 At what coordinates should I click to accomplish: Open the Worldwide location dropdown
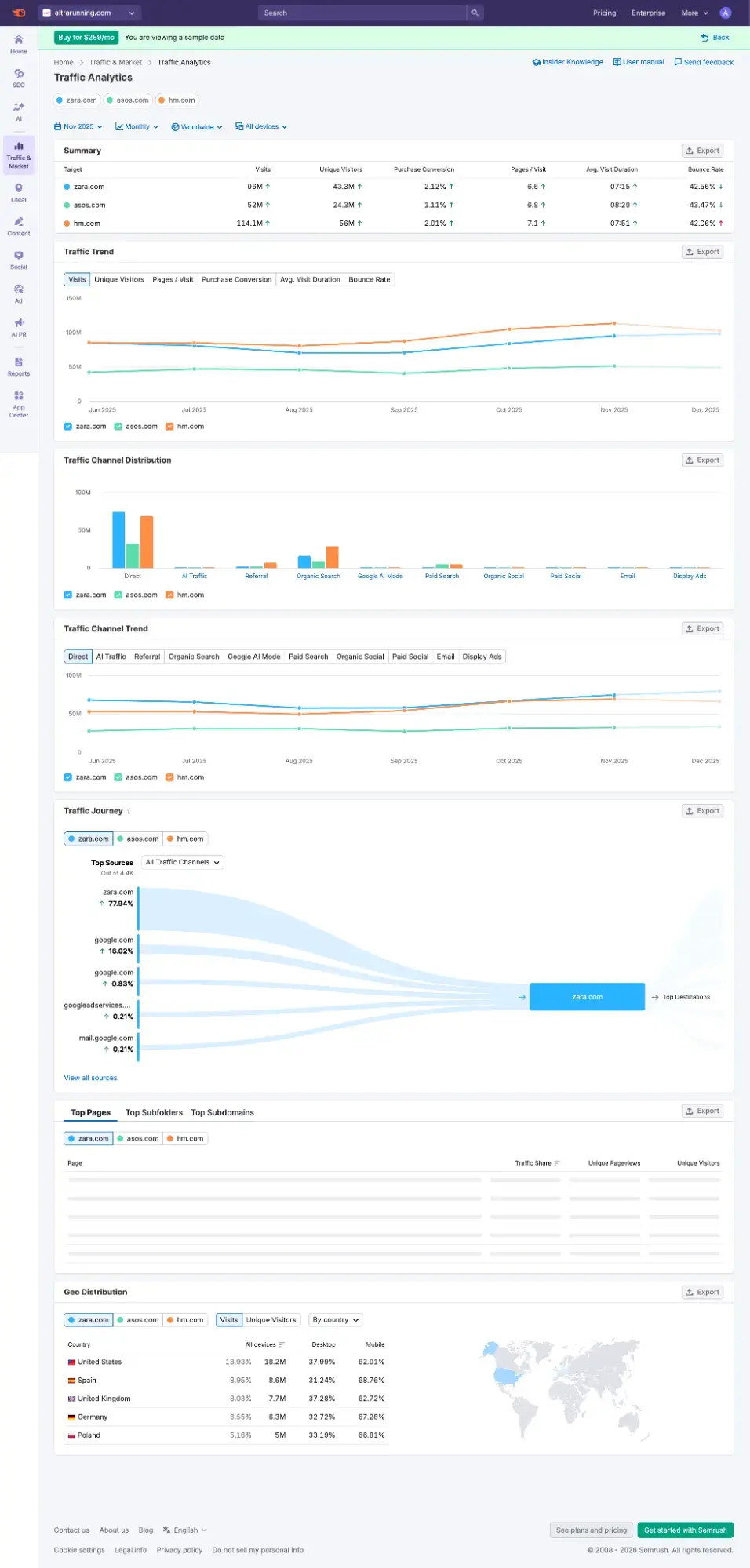(197, 126)
